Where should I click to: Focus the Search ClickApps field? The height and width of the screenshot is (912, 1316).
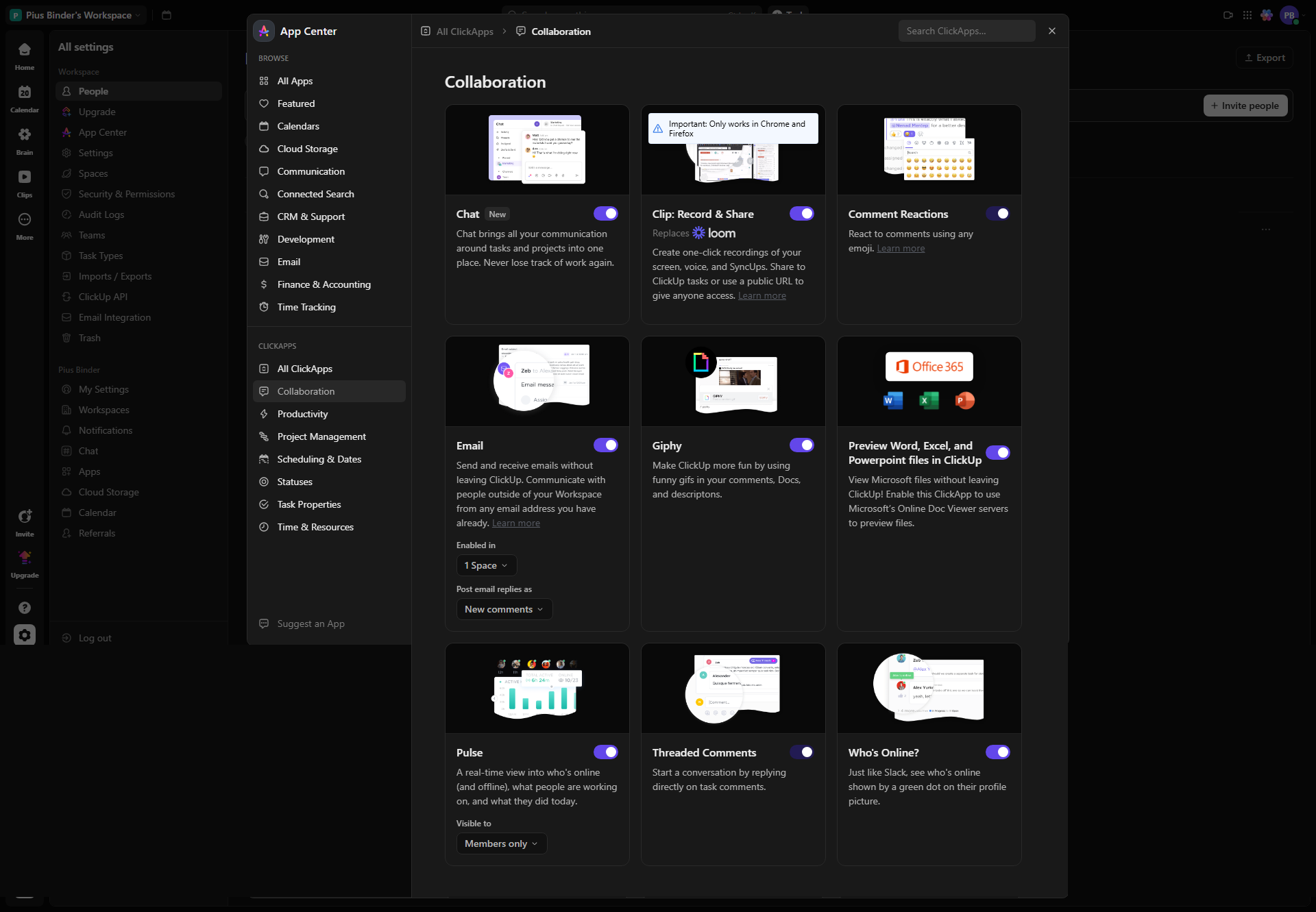click(966, 31)
